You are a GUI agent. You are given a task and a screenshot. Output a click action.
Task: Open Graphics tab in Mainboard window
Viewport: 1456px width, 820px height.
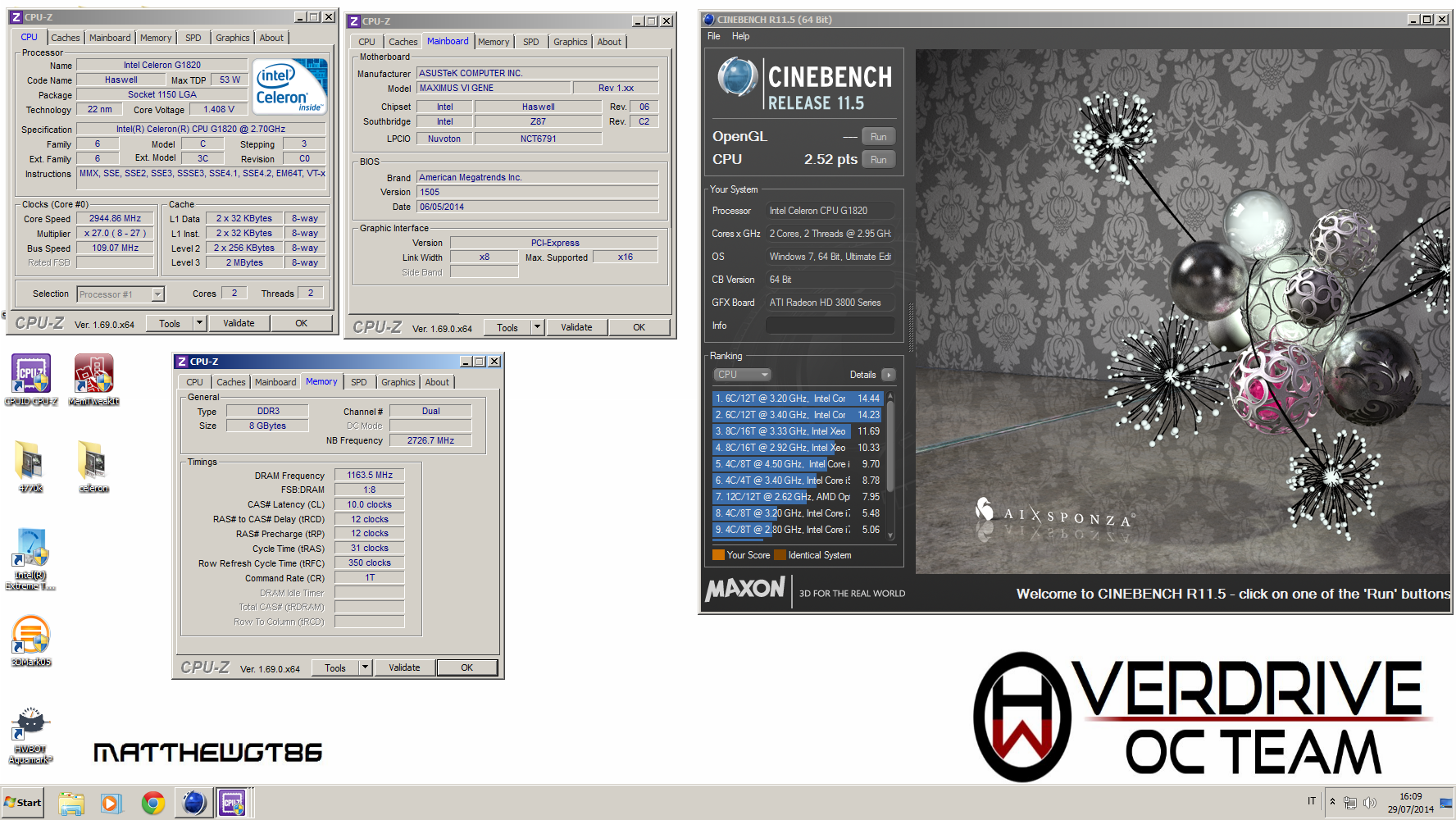click(571, 42)
